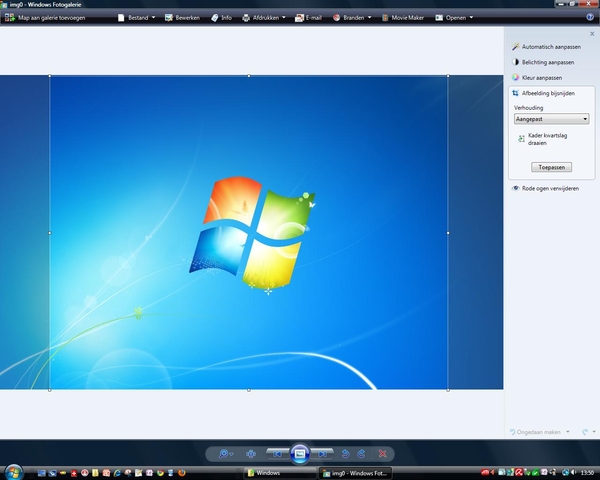The image size is (600, 480).
Task: Click the red-eye removal eye icon
Action: coord(515,188)
